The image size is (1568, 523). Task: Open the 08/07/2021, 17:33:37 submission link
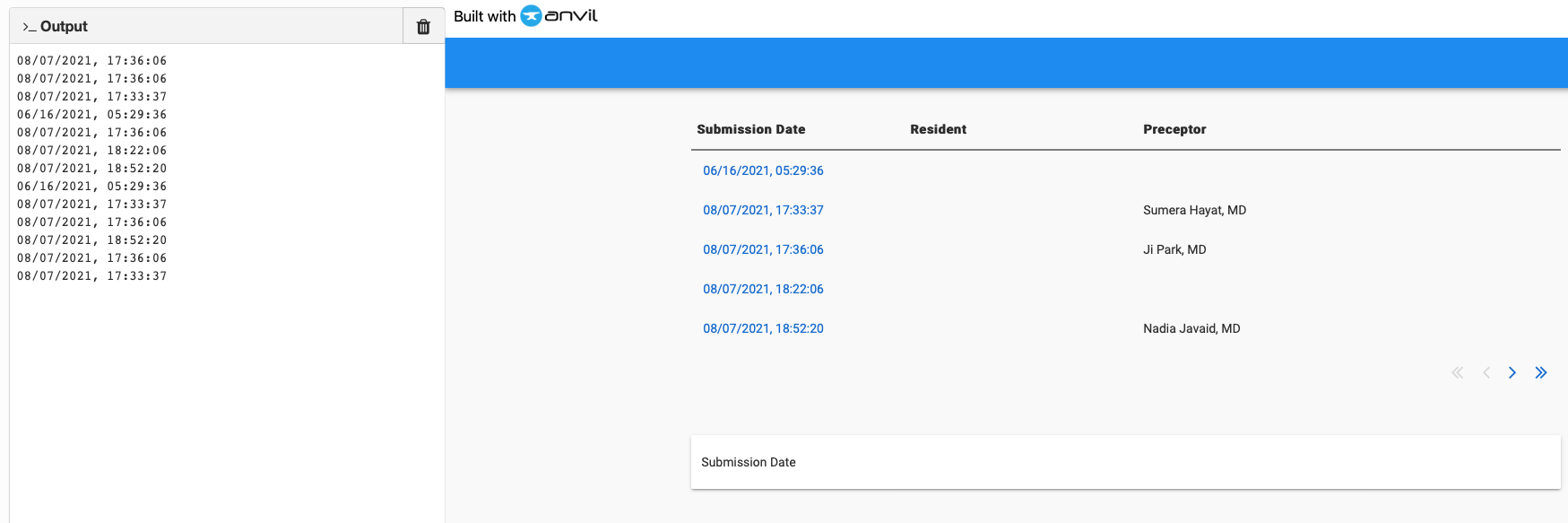coord(763,210)
